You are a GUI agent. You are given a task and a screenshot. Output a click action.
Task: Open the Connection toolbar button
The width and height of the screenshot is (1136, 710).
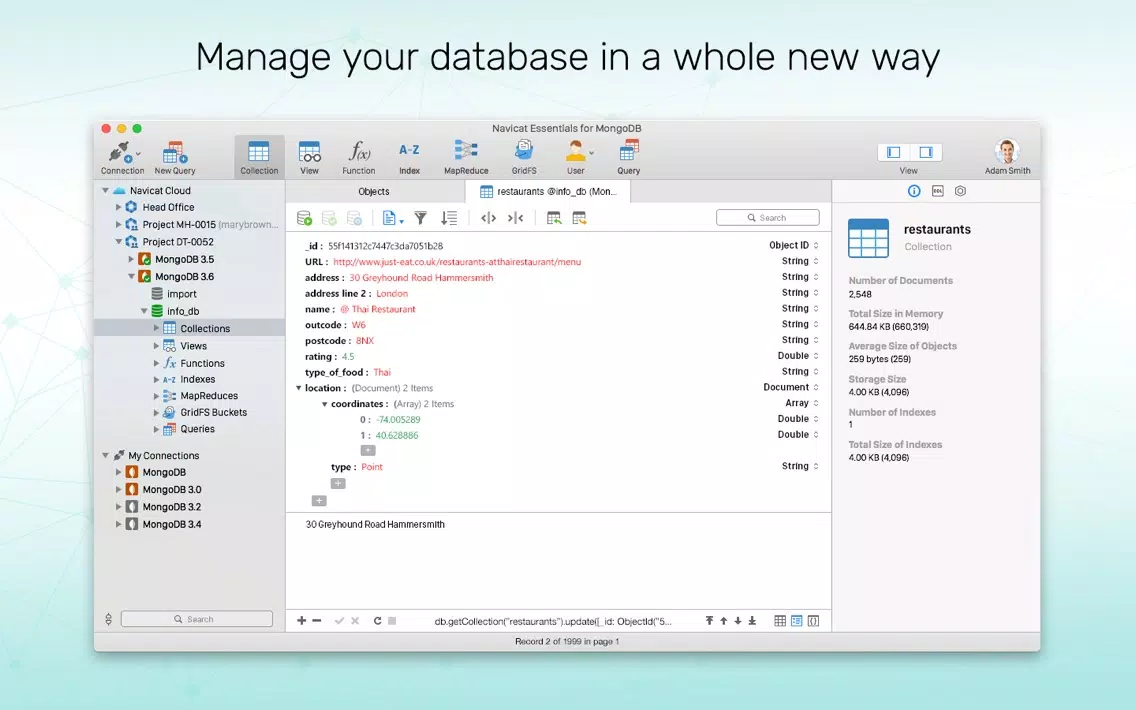click(x=122, y=158)
